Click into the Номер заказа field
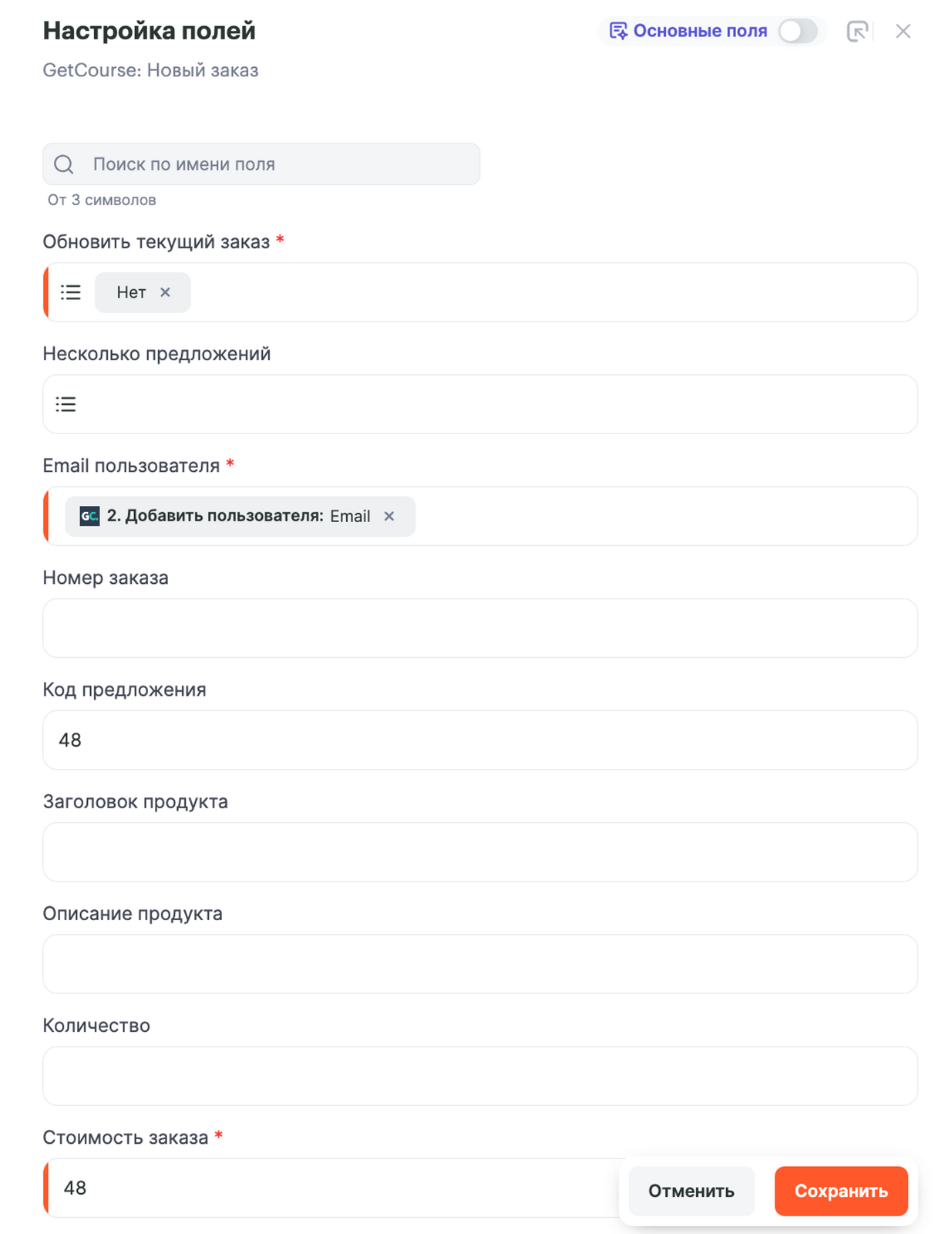Viewport: 952px width, 1234px height. click(x=479, y=628)
